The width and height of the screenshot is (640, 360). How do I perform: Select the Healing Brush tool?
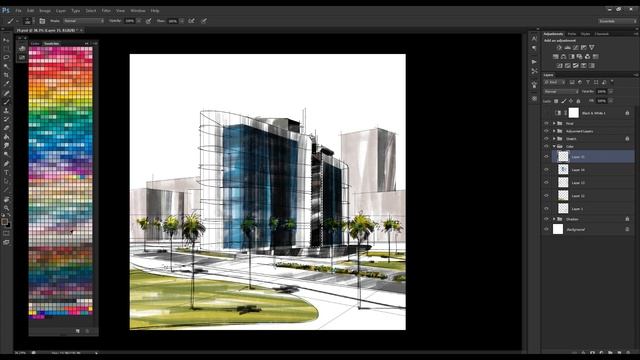[x=6, y=93]
